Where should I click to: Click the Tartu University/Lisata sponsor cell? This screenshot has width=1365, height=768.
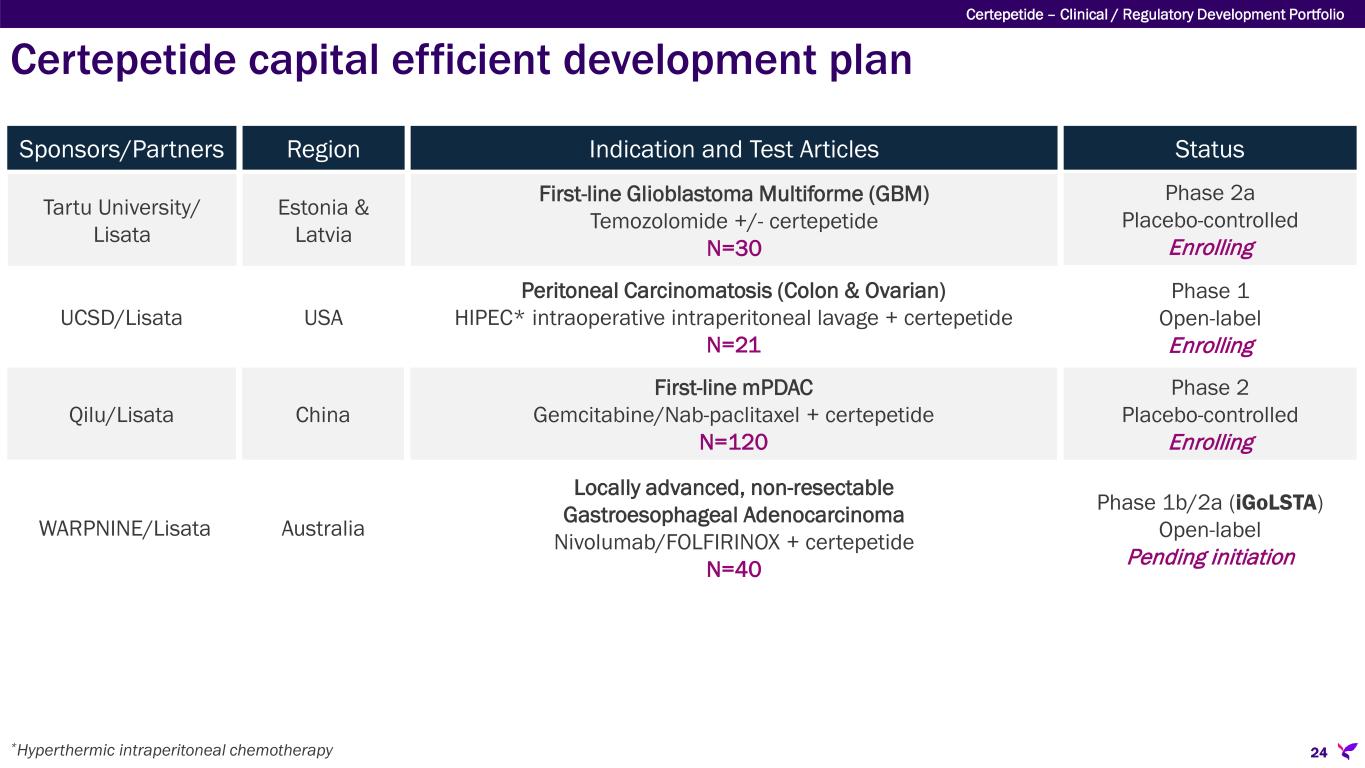pyautogui.click(x=121, y=221)
